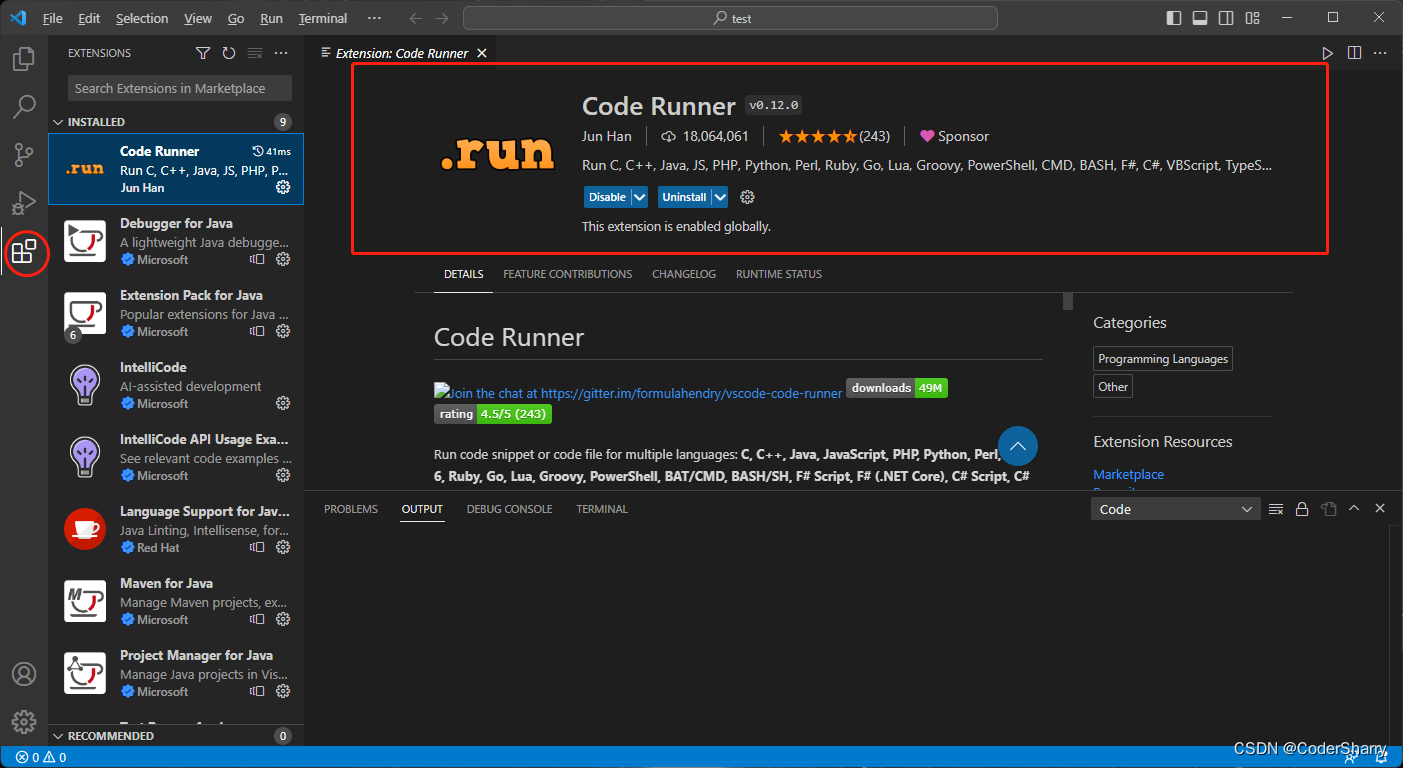Toggle primary side bar visibility

[1174, 18]
